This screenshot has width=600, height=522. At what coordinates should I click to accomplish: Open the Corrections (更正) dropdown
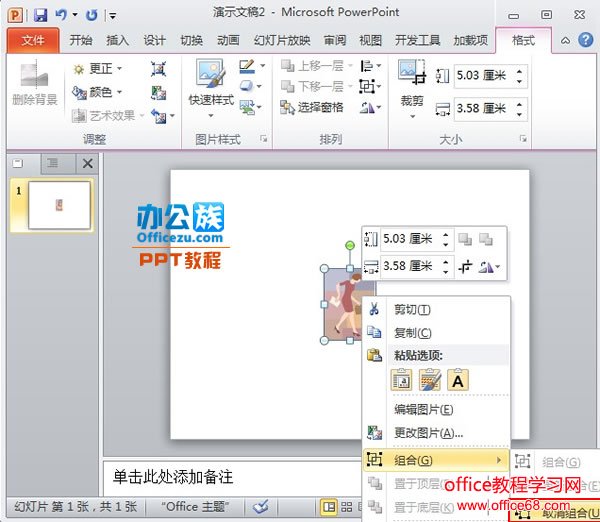point(98,69)
